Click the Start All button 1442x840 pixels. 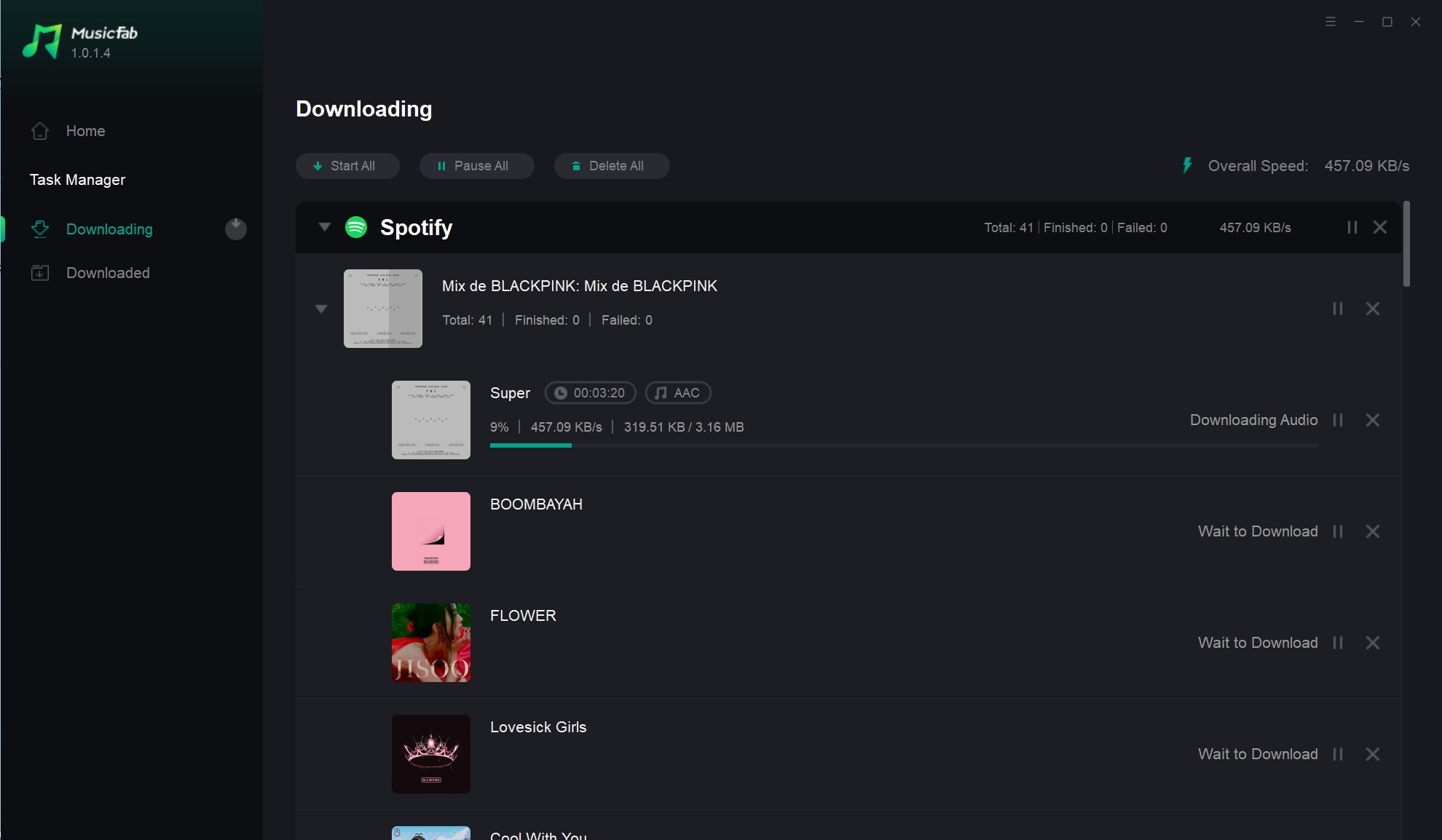coord(347,166)
